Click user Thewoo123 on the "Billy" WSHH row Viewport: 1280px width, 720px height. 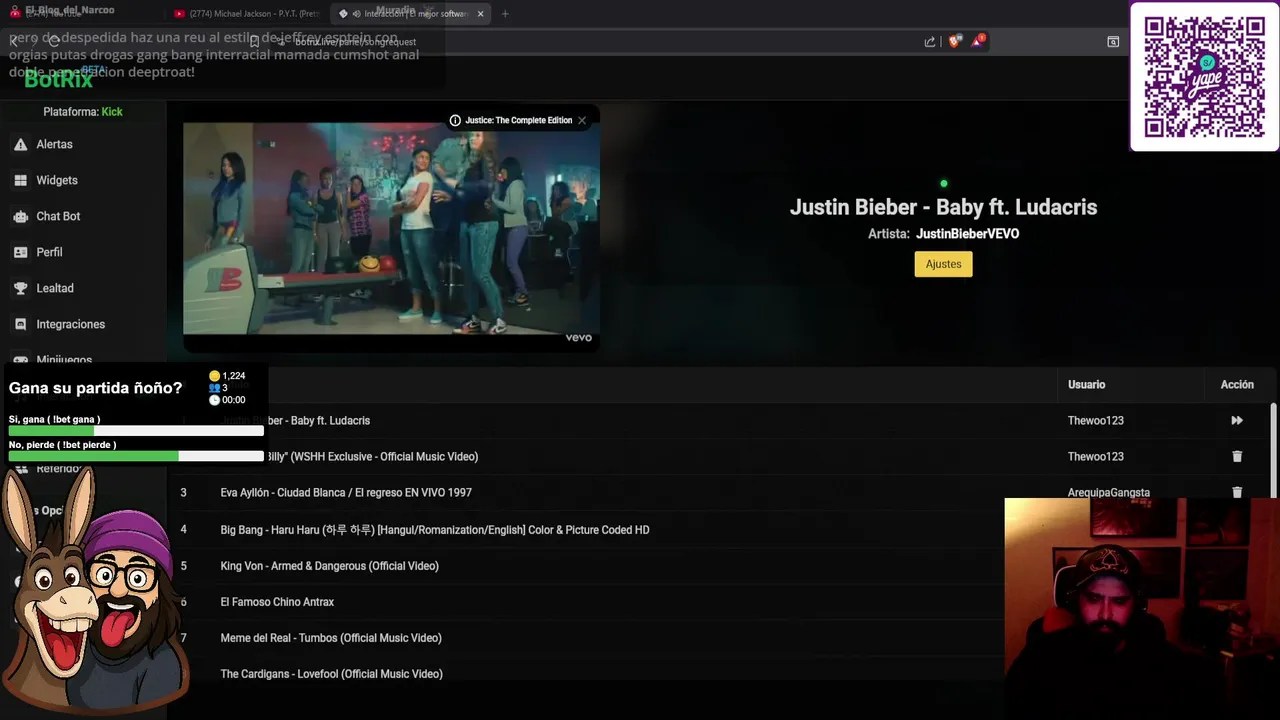[1096, 457]
